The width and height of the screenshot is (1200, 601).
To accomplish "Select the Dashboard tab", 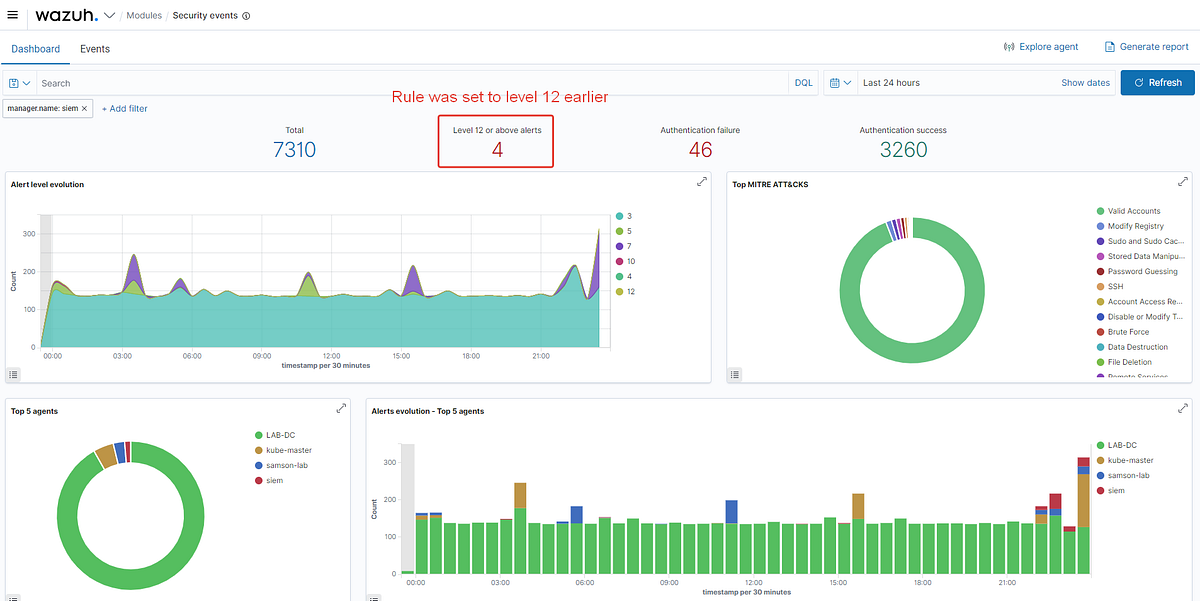I will tap(35, 49).
